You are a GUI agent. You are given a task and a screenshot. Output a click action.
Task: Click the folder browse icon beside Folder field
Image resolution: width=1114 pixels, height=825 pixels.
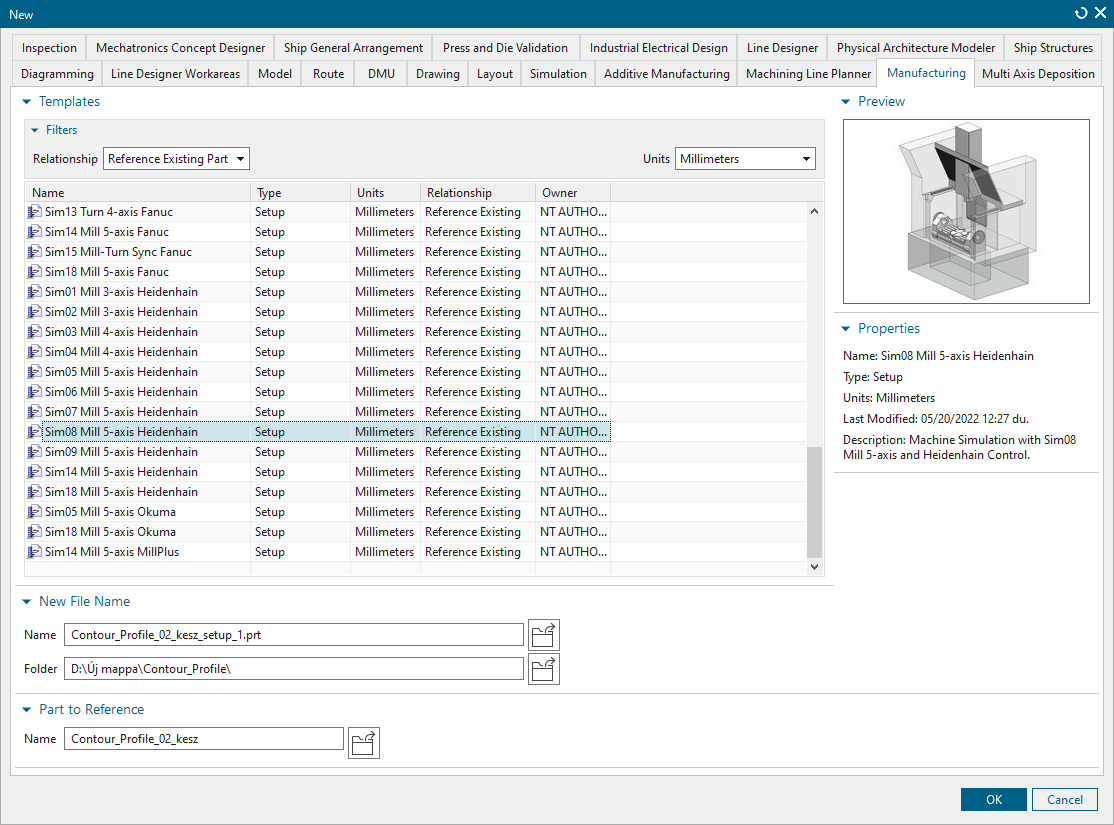(544, 669)
